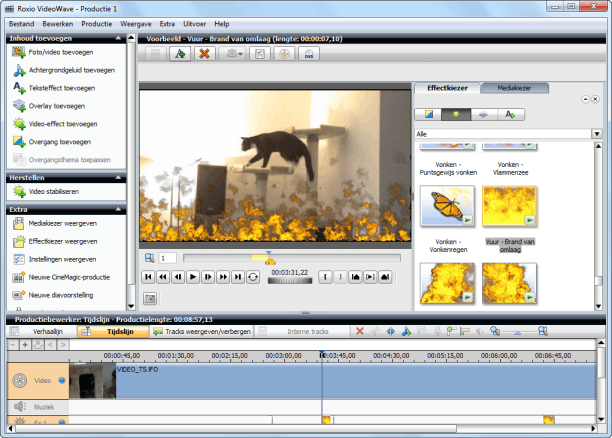Click the preview scrubber slider handle
The image size is (612, 438).
[268, 258]
